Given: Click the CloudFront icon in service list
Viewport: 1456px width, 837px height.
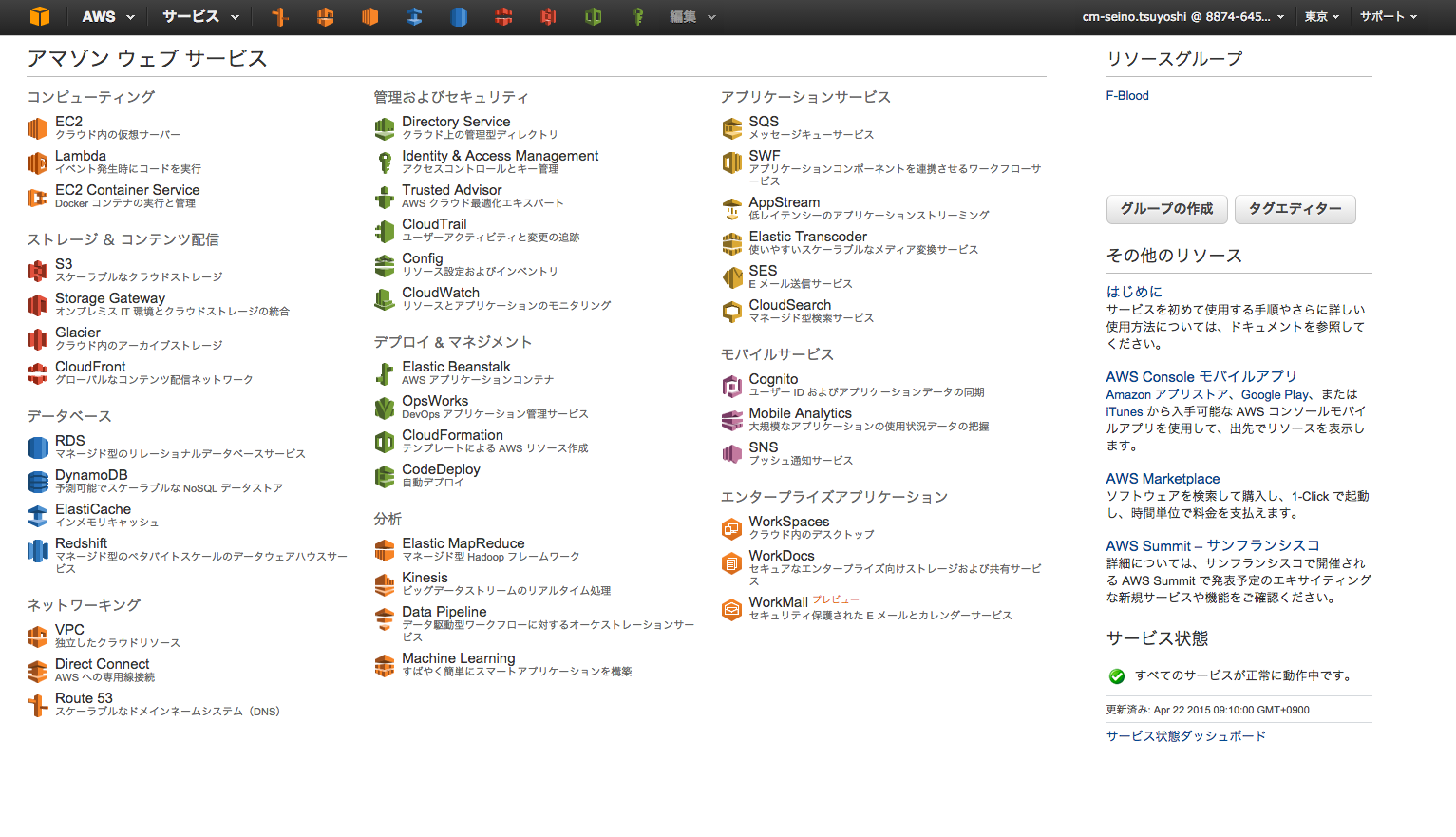Looking at the screenshot, I should tap(38, 373).
